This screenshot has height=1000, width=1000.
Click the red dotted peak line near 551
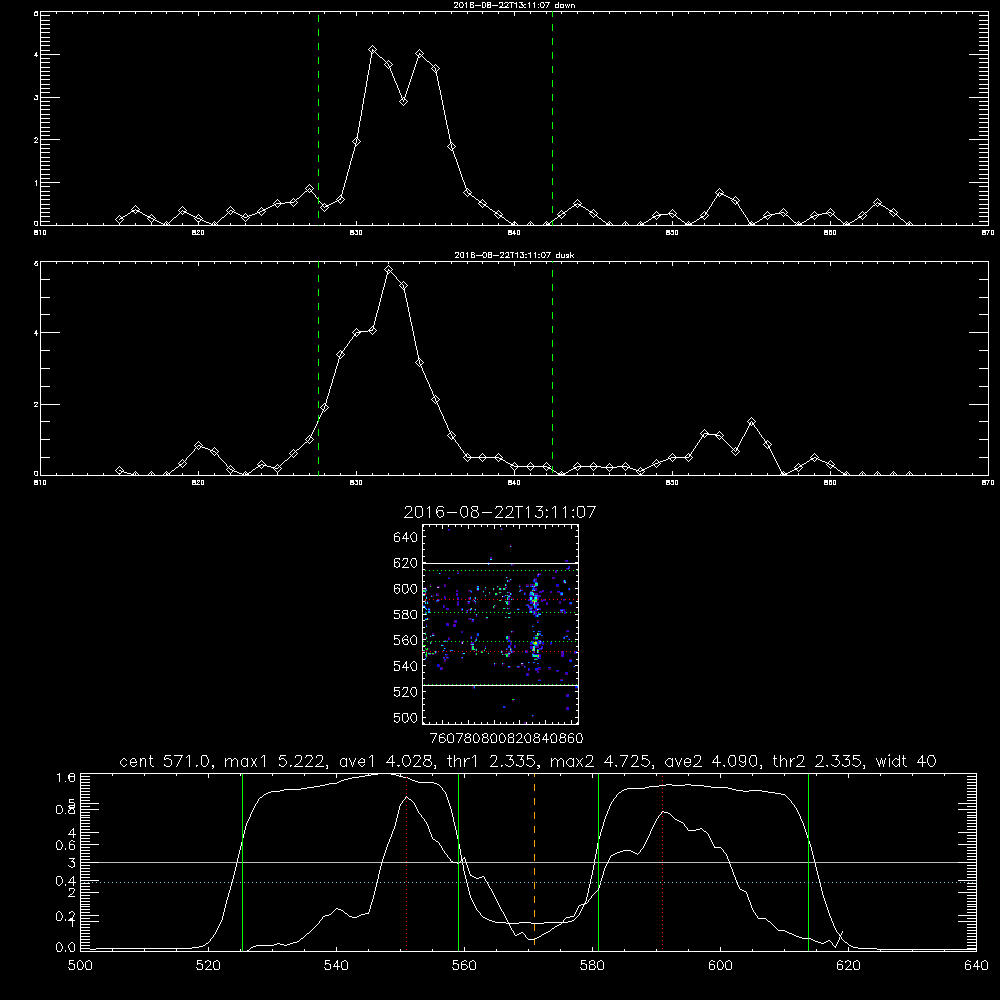[407, 861]
